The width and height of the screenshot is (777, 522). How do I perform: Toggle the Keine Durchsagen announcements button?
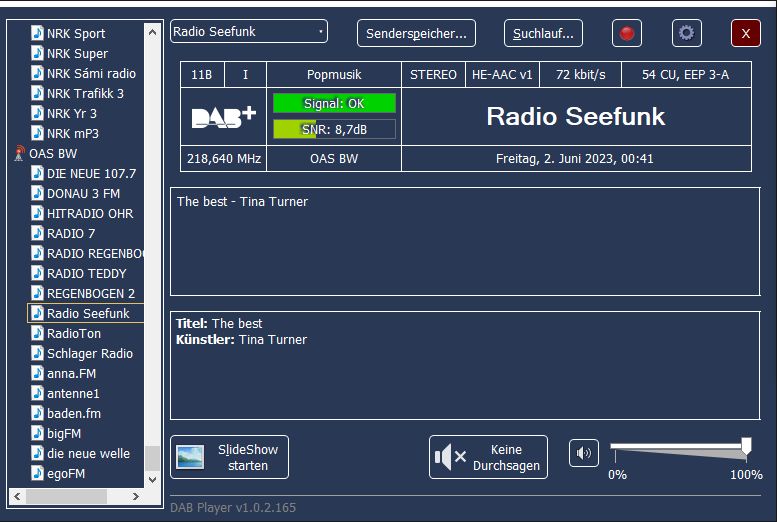pos(488,457)
